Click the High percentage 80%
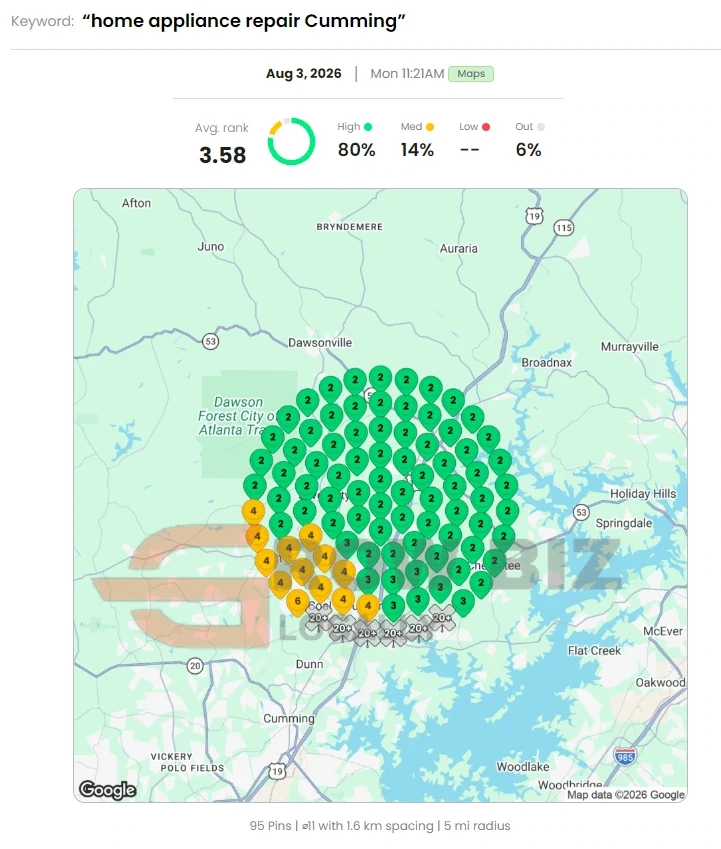Screen dimensions: 721x849 pos(356,150)
